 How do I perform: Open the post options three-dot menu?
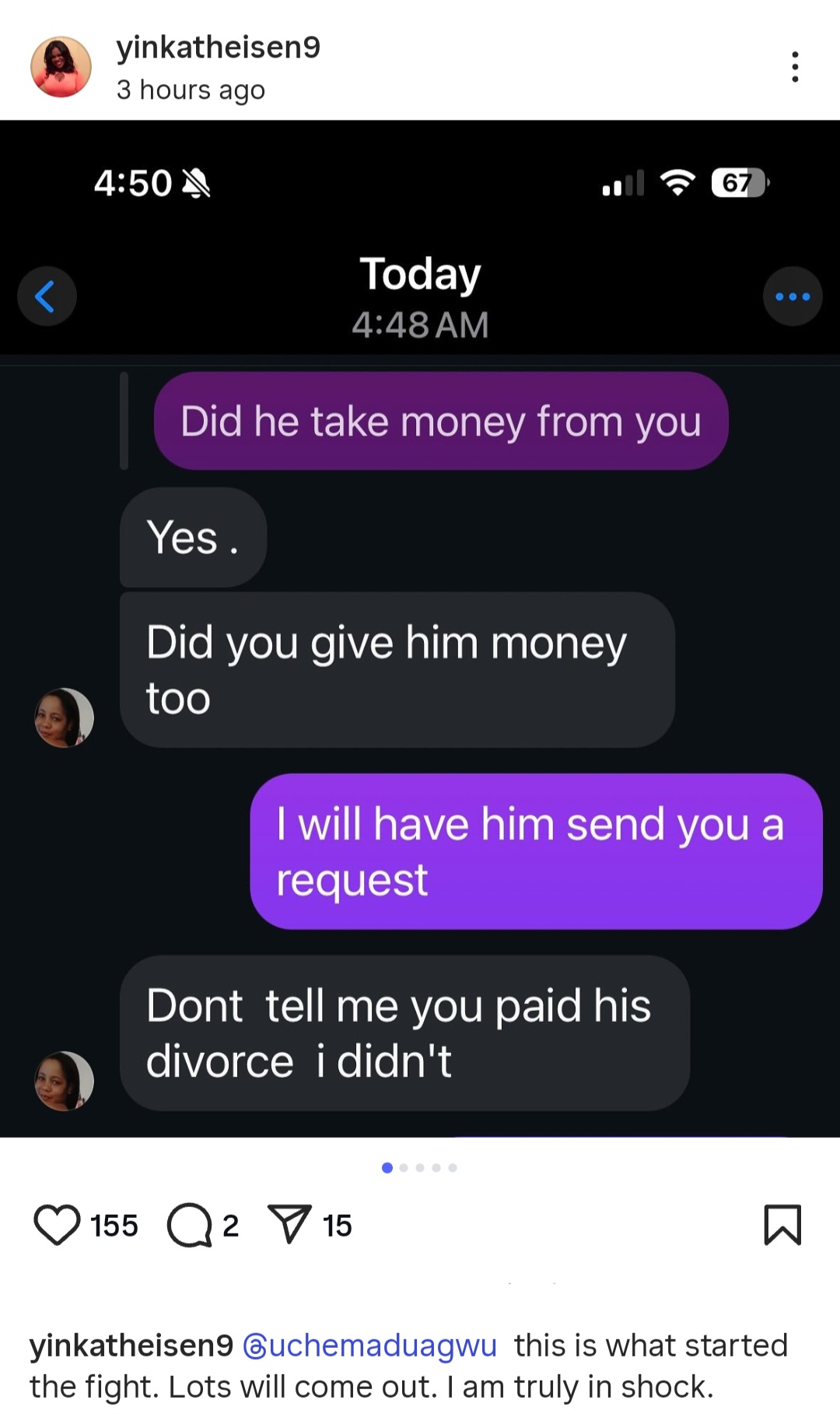click(794, 67)
